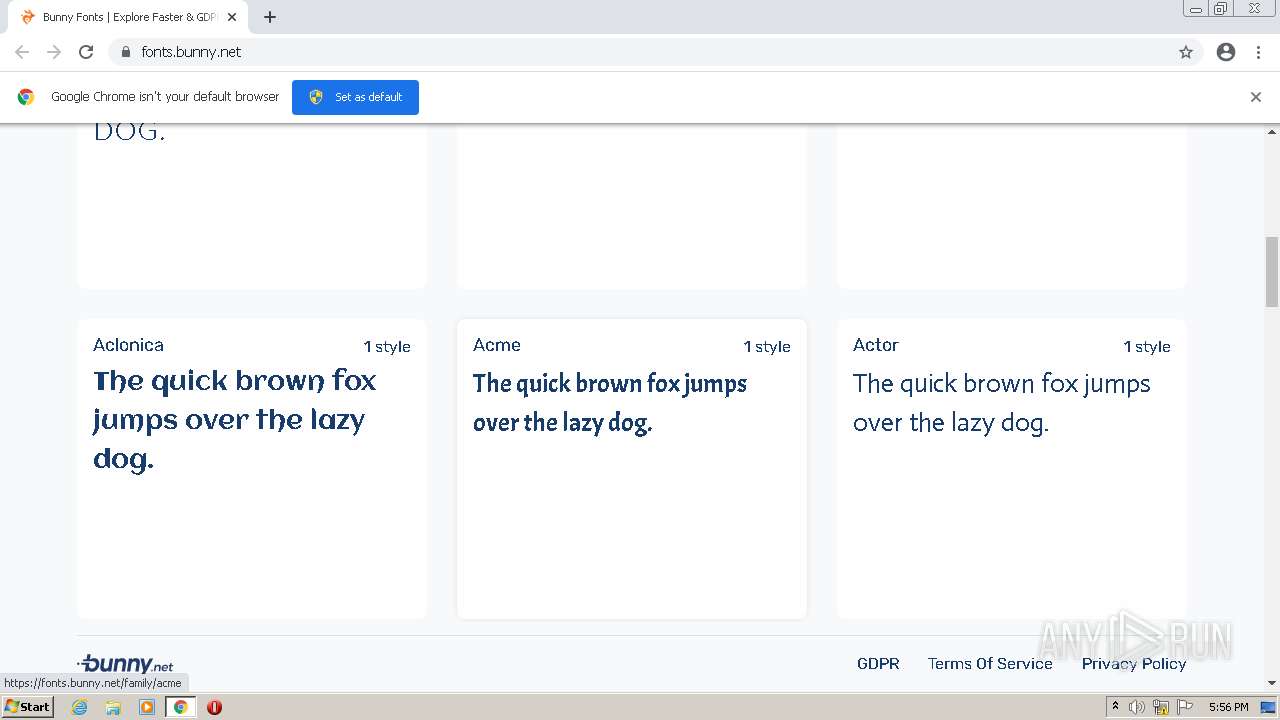Open the GDPR footer link
The width and height of the screenshot is (1280, 720).
coord(878,663)
